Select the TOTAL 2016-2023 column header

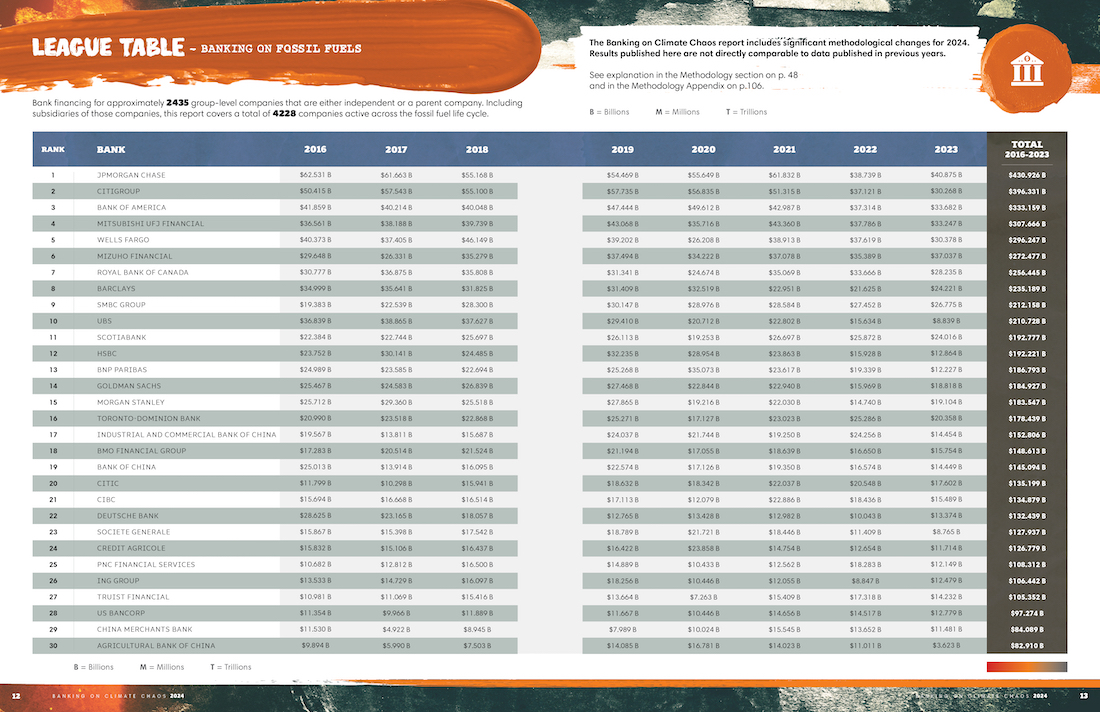[1027, 149]
